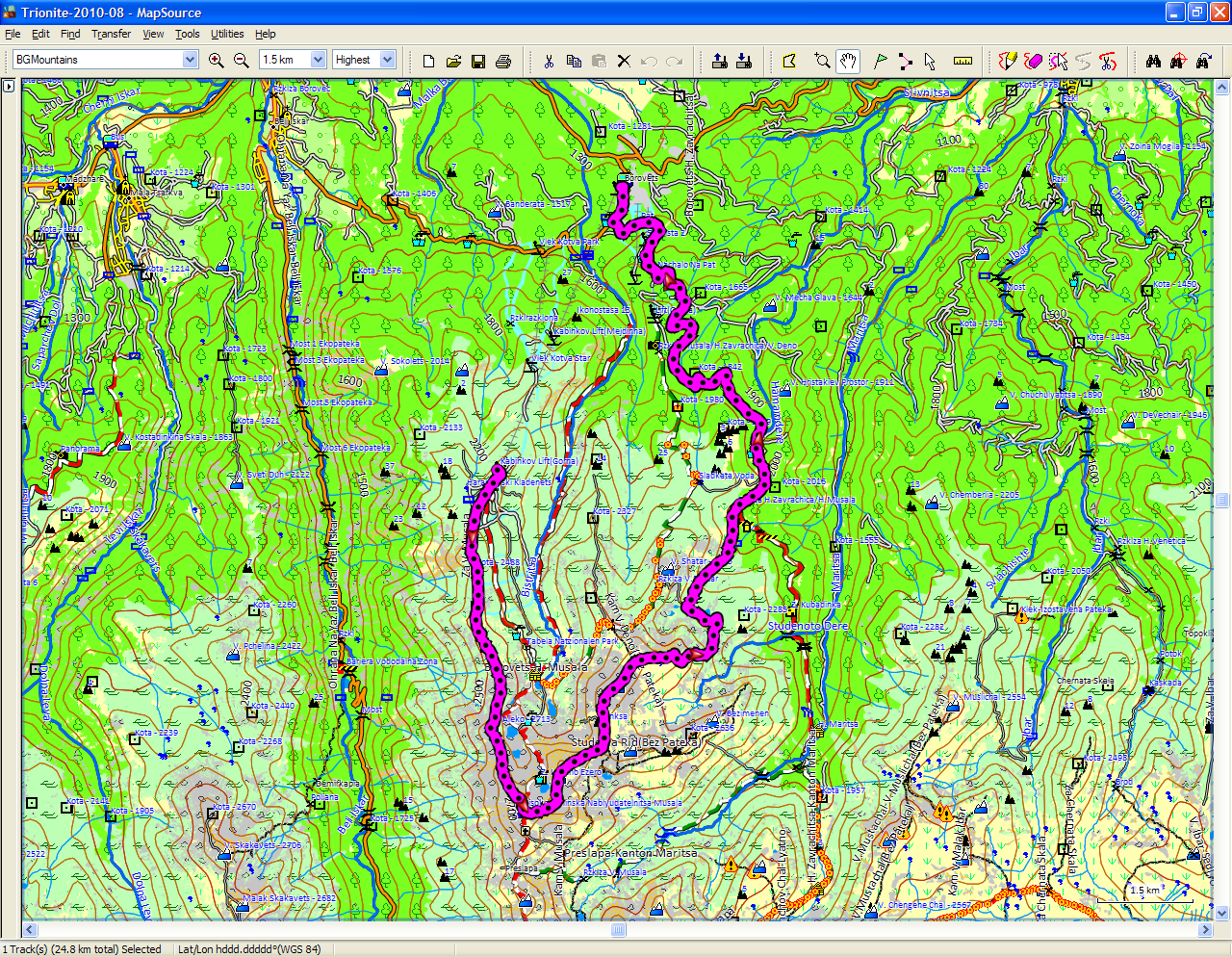Maximize the MapSource window
The height and width of the screenshot is (957, 1232).
tap(1197, 13)
